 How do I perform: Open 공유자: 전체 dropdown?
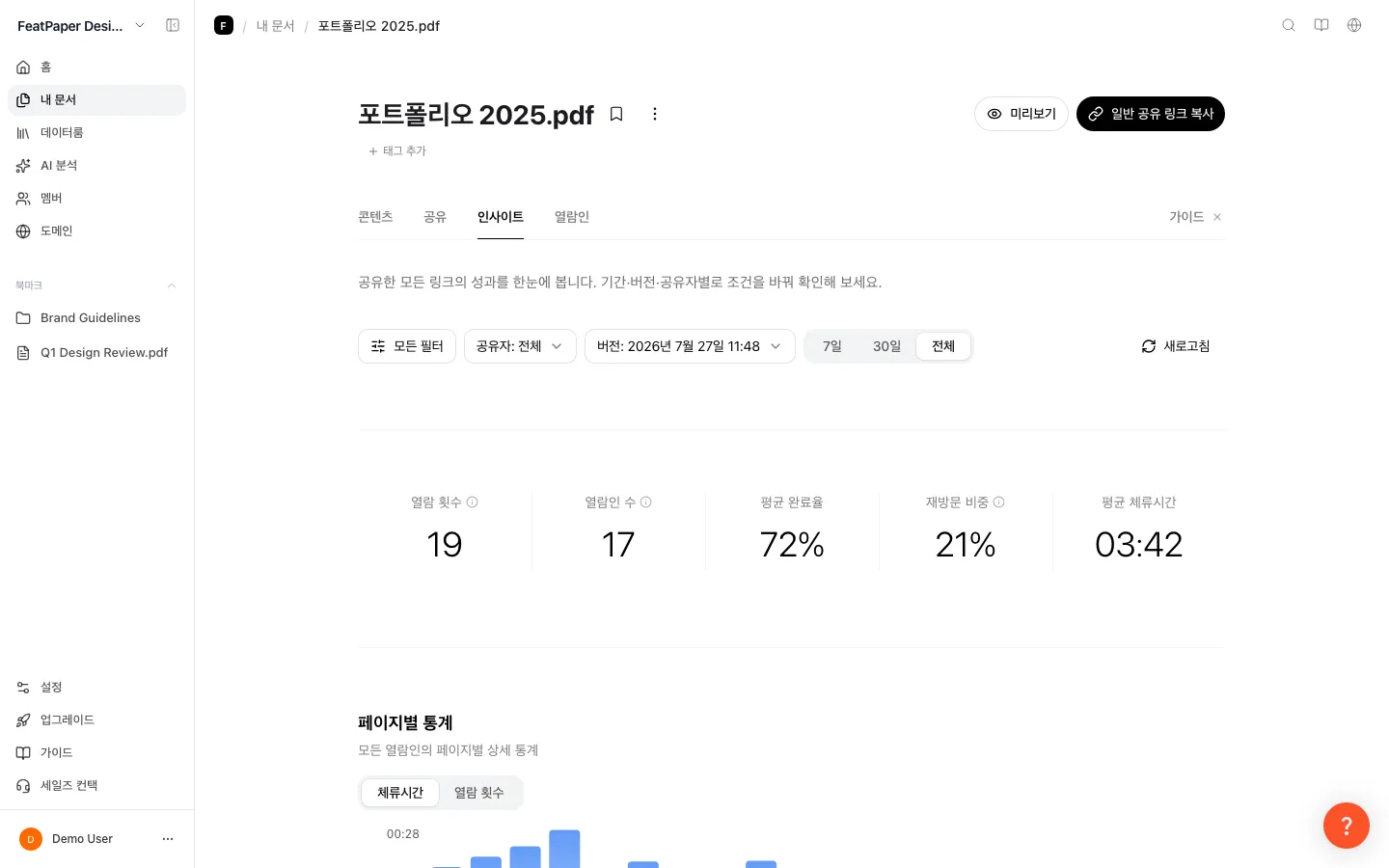click(520, 346)
